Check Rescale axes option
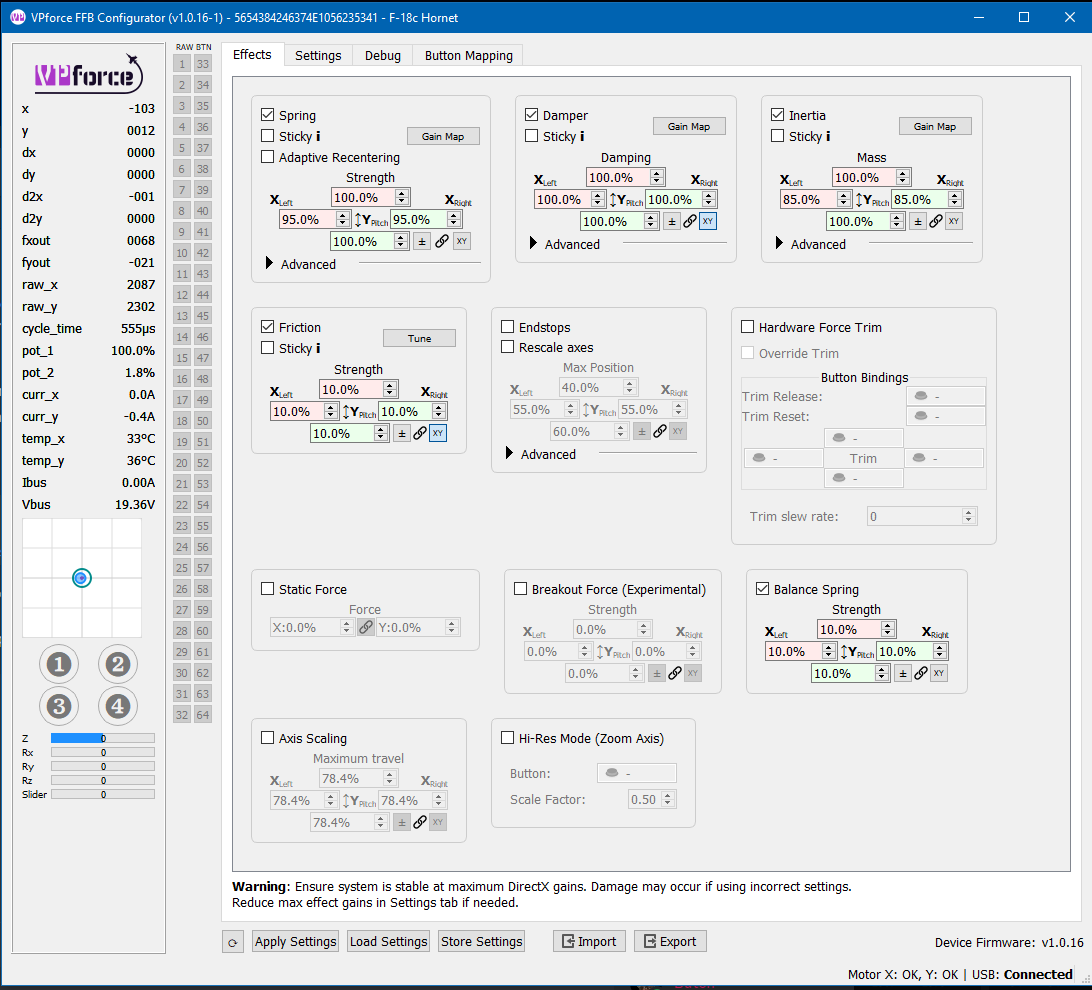 [508, 347]
